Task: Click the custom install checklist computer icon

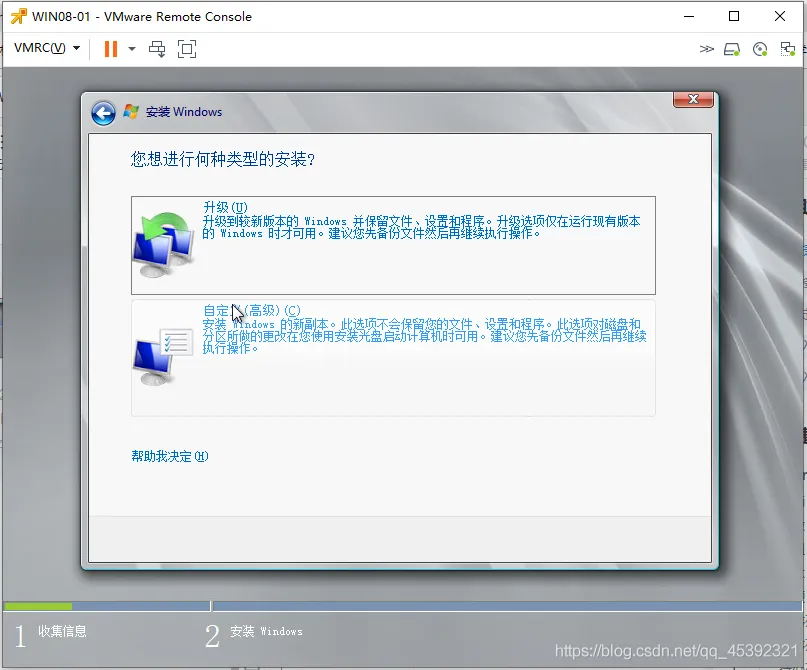Action: tap(163, 357)
